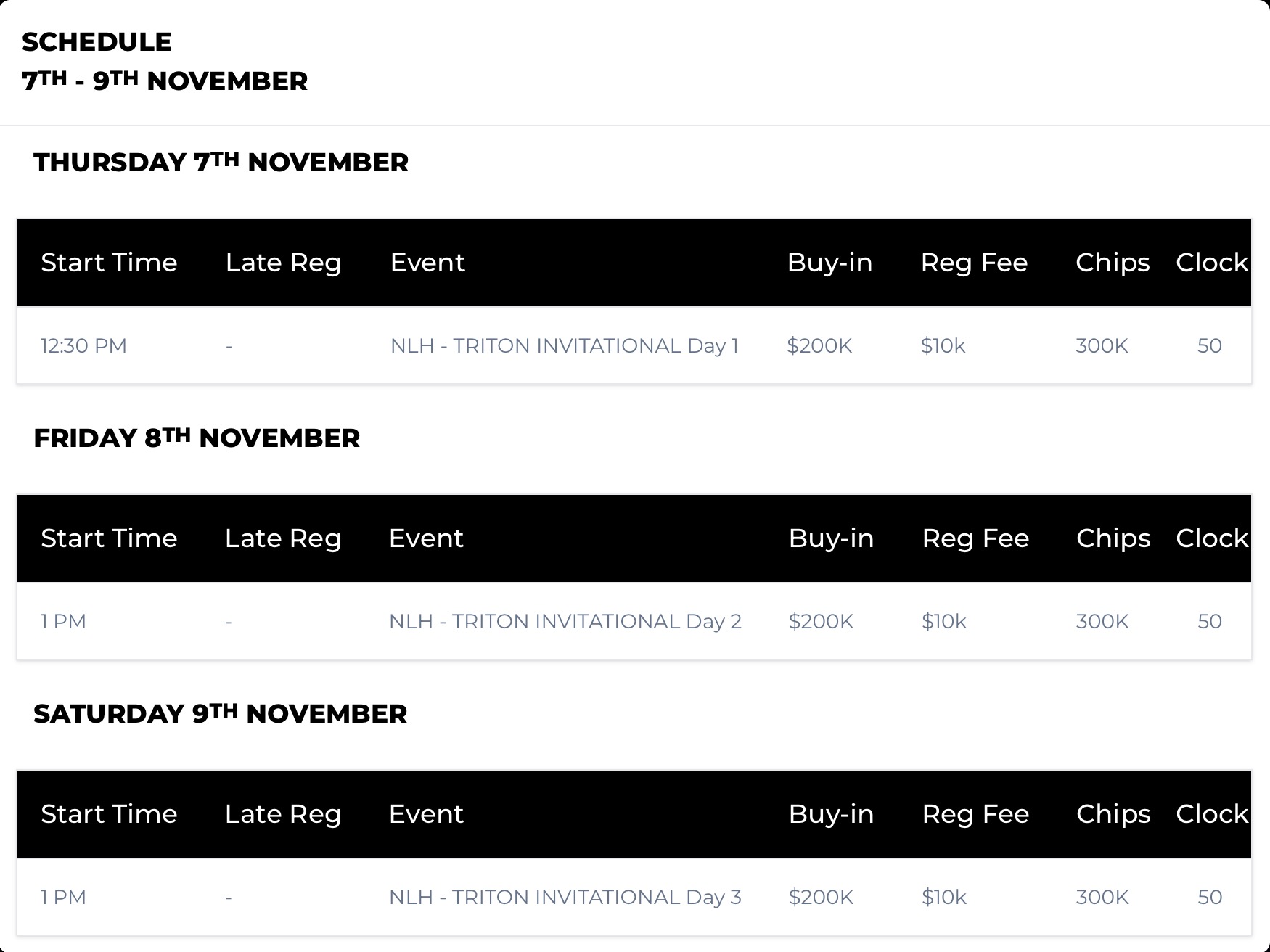Select the 12:30 PM start time cell
This screenshot has width=1270, height=952.
[83, 345]
